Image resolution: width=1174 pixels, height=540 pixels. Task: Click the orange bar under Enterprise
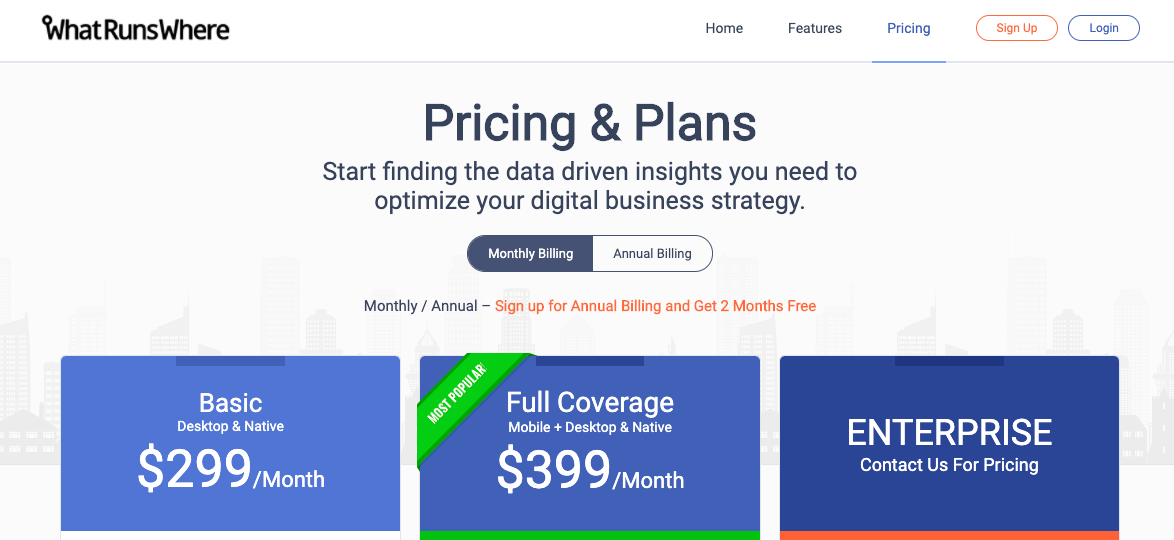[x=949, y=536]
